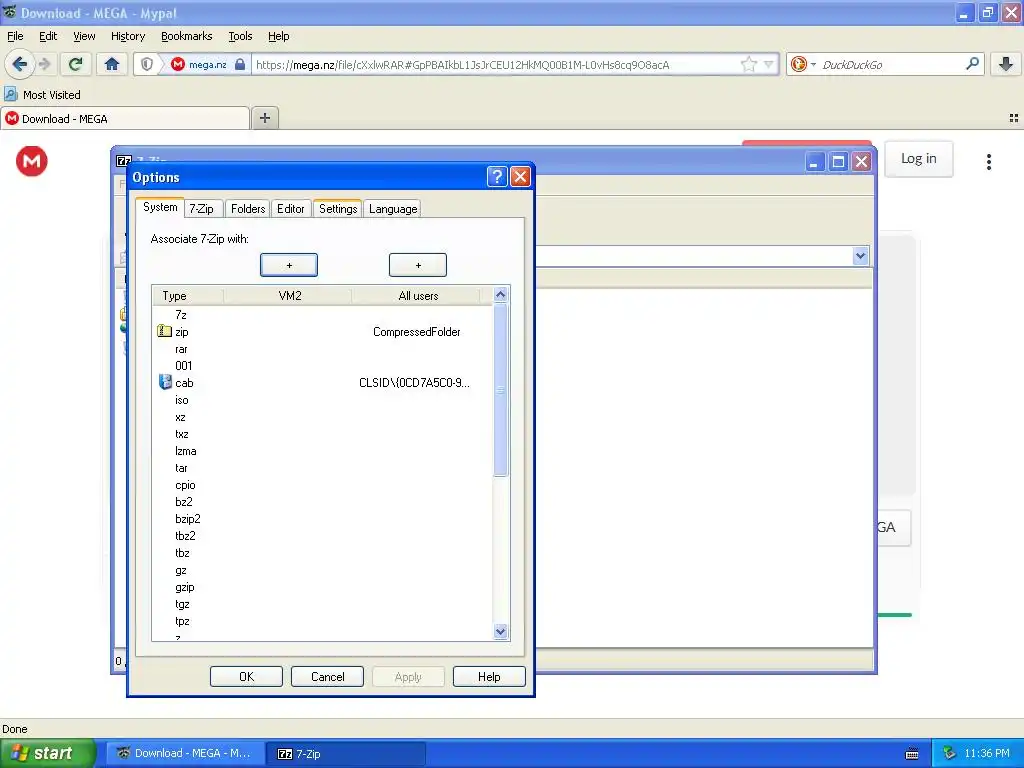This screenshot has height=768, width=1024.
Task: Click the Log in button on MEGA
Action: (x=918, y=159)
